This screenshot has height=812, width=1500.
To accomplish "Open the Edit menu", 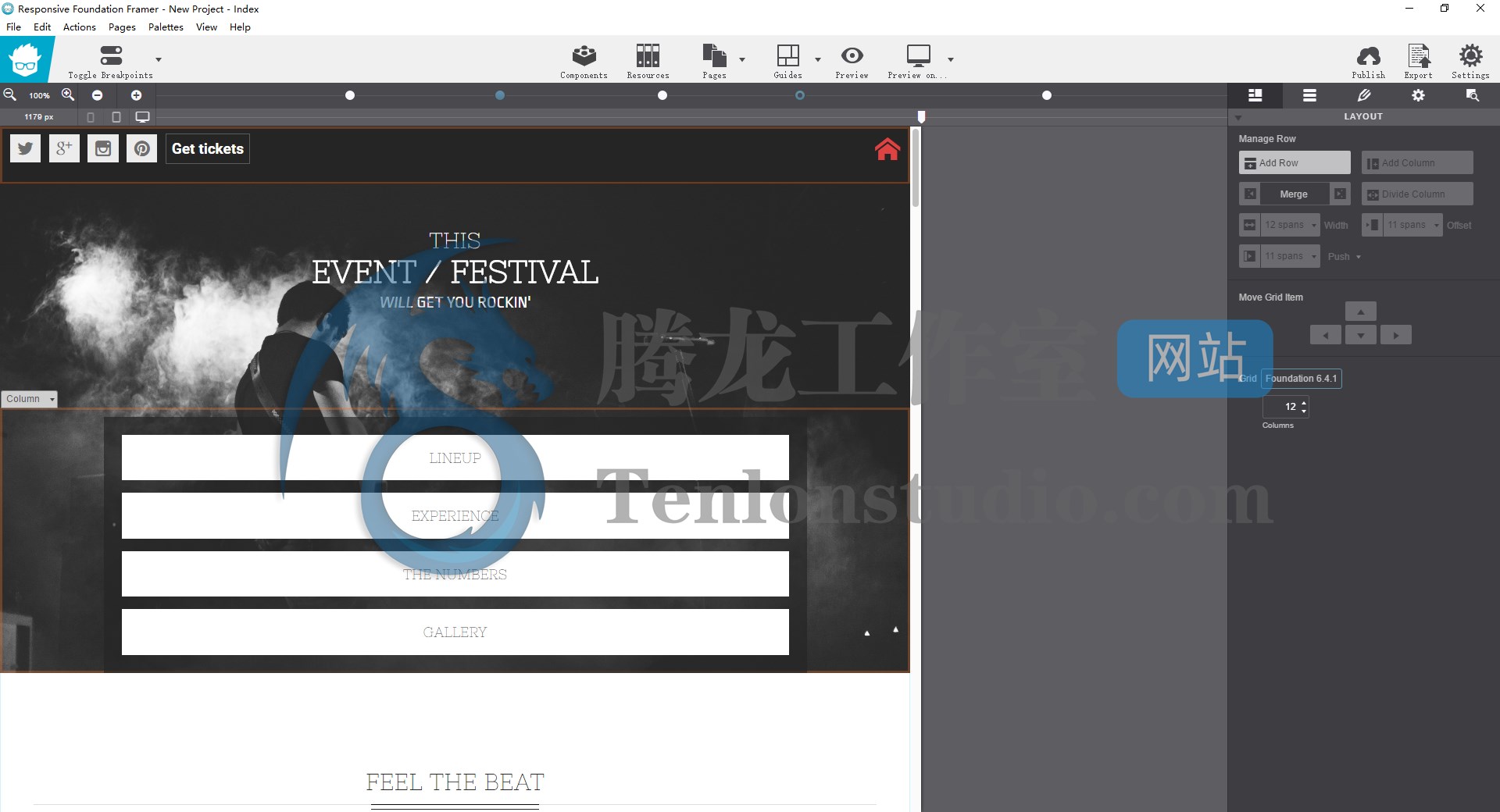I will 42,27.
